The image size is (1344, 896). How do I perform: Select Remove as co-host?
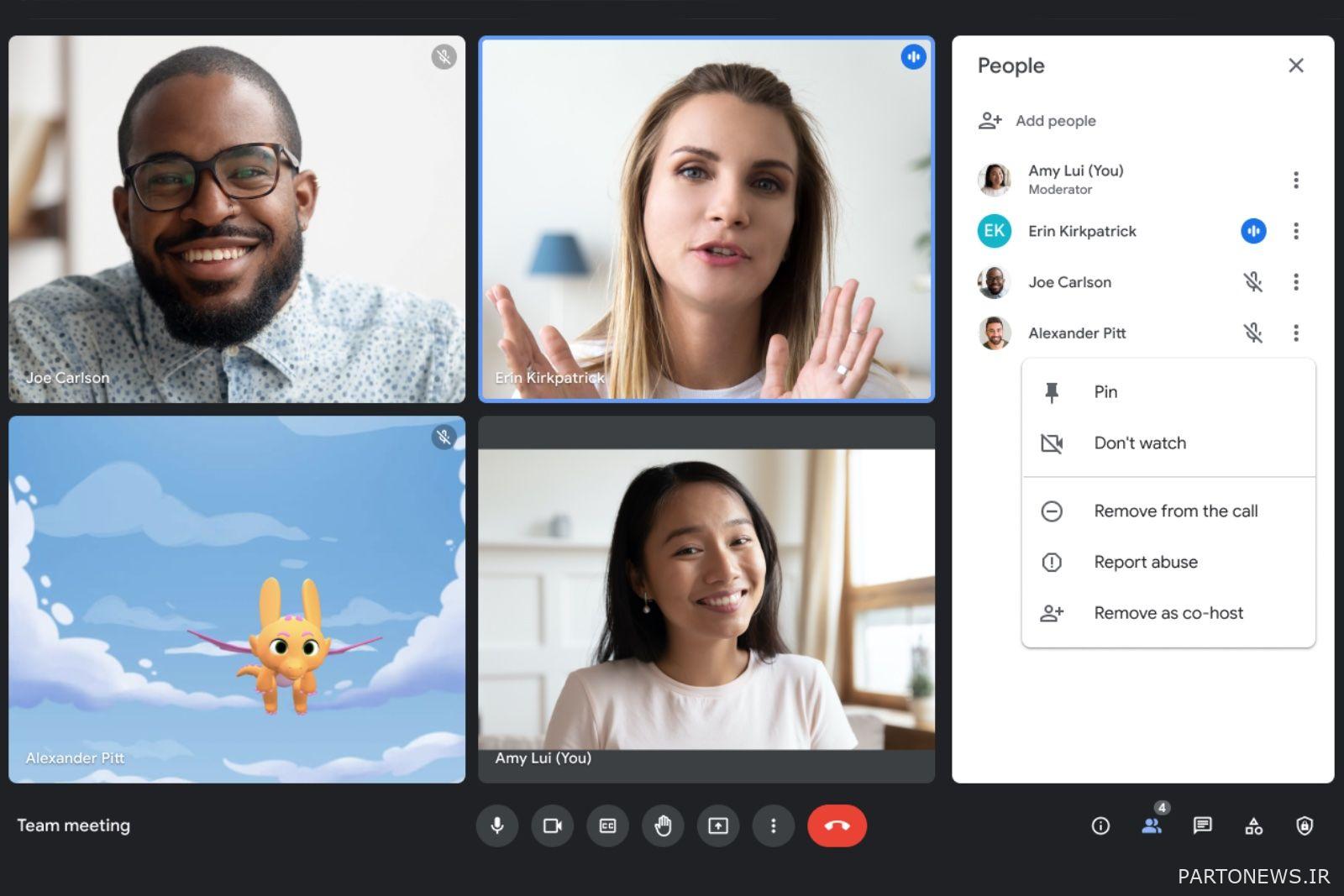(1168, 614)
